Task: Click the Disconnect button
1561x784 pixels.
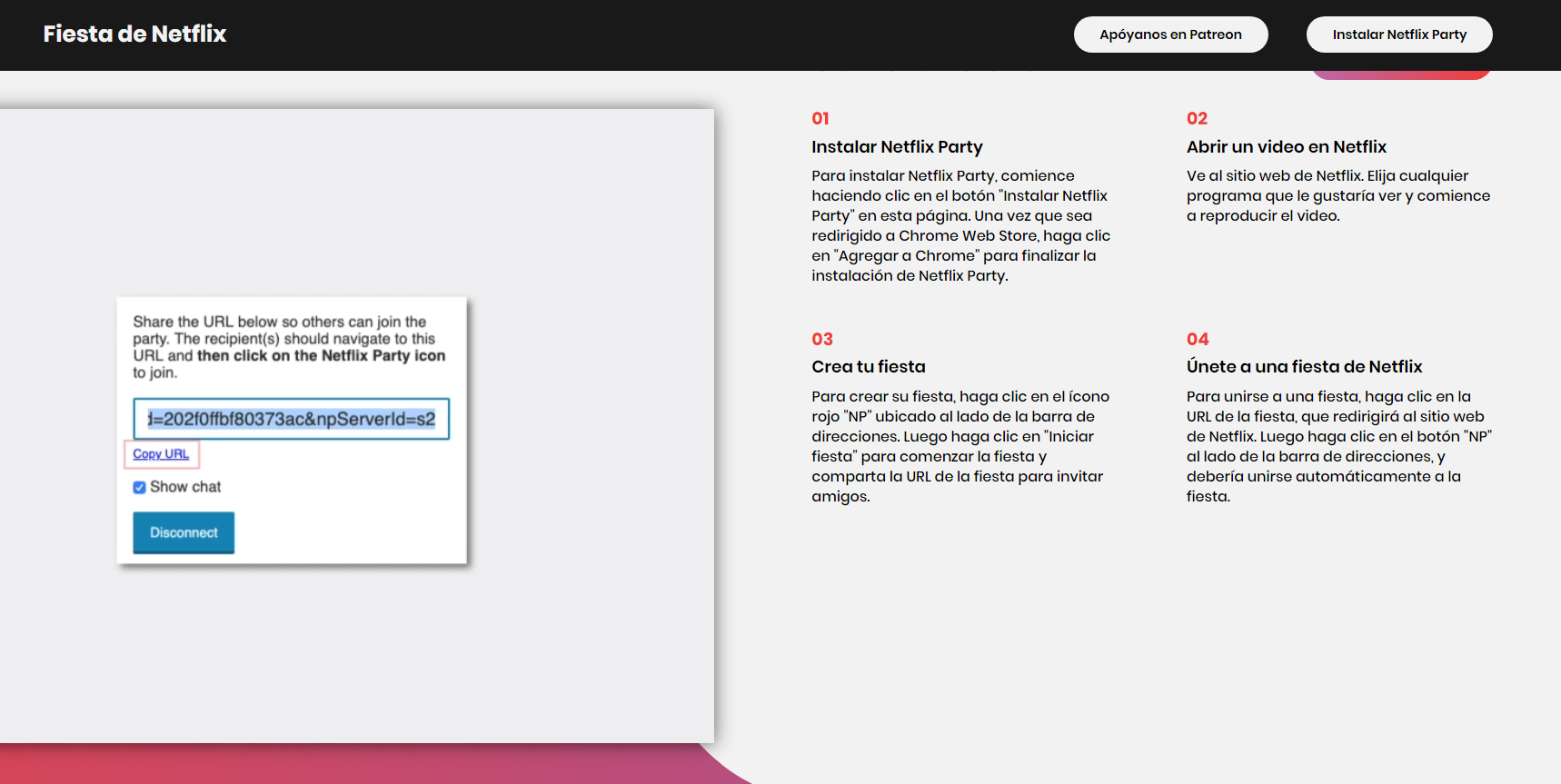Action: [184, 532]
